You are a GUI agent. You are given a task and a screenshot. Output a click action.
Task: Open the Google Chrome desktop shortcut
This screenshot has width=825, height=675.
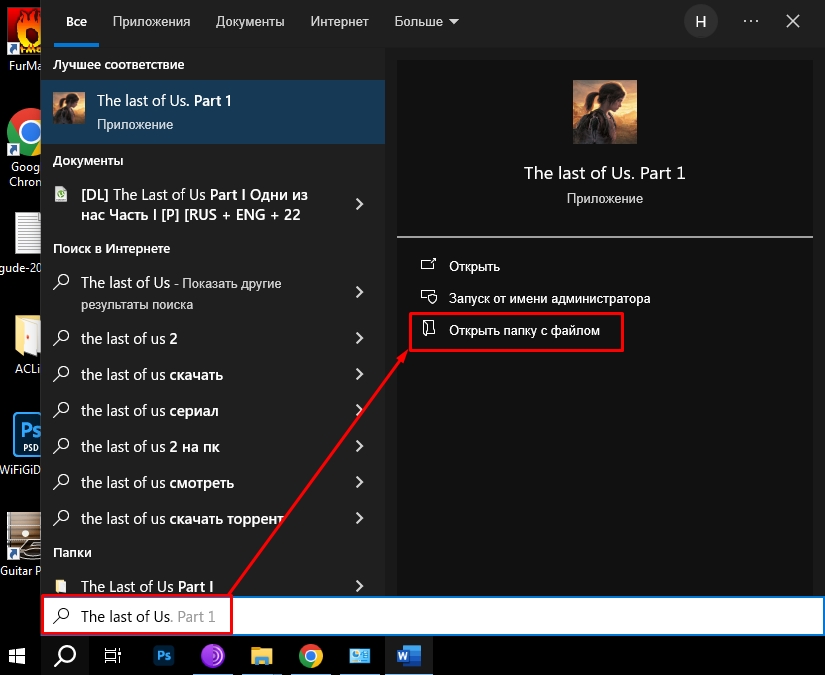click(24, 147)
